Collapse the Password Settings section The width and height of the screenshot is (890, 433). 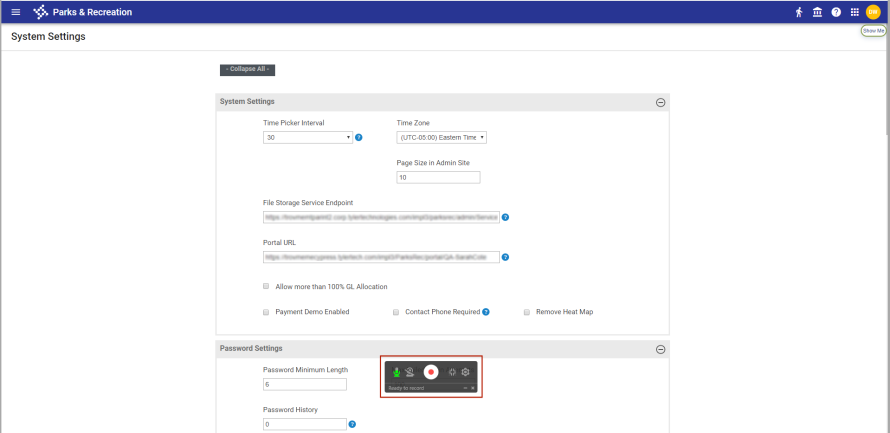[660, 349]
